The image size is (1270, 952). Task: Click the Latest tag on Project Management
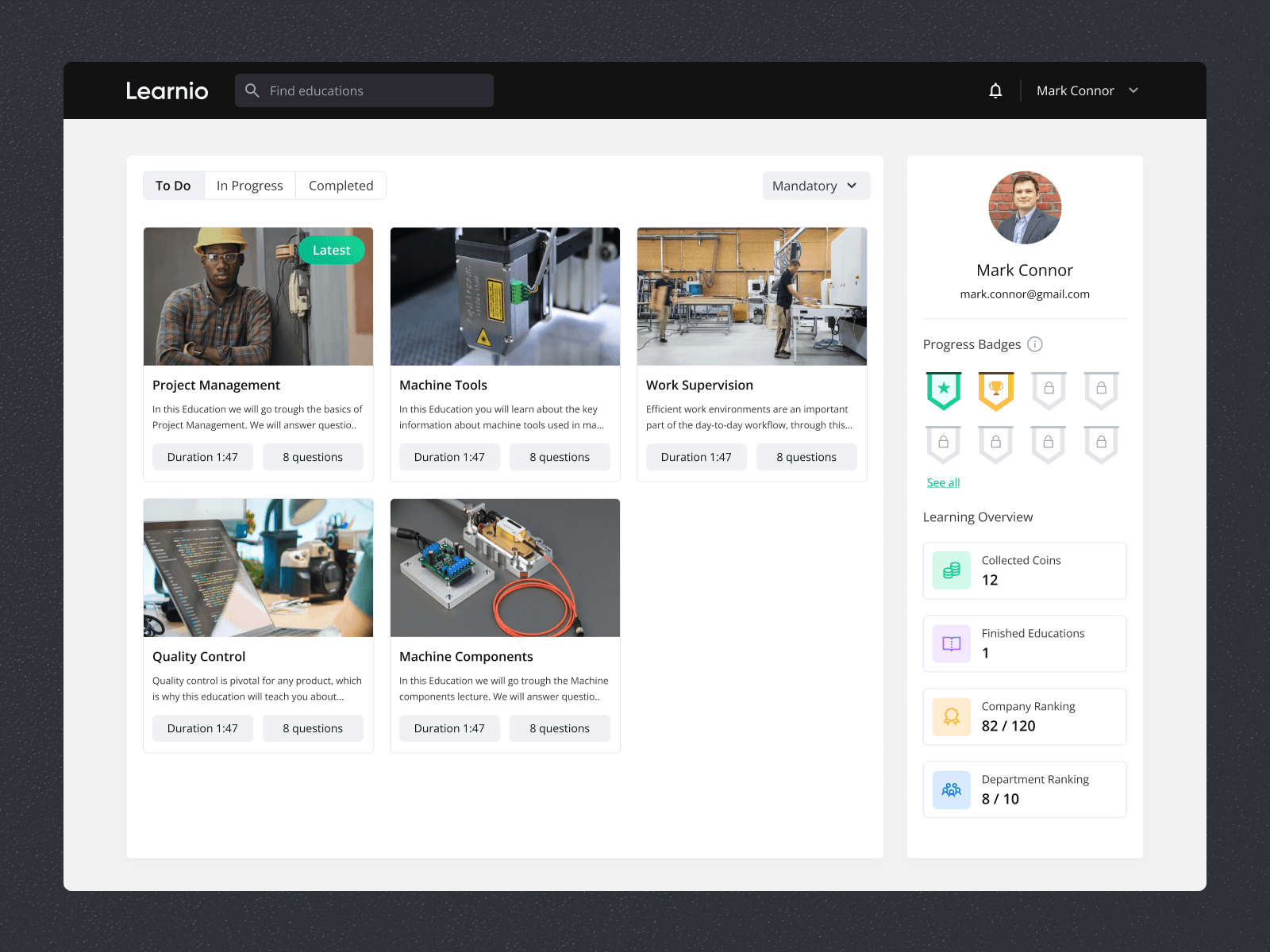pos(332,250)
